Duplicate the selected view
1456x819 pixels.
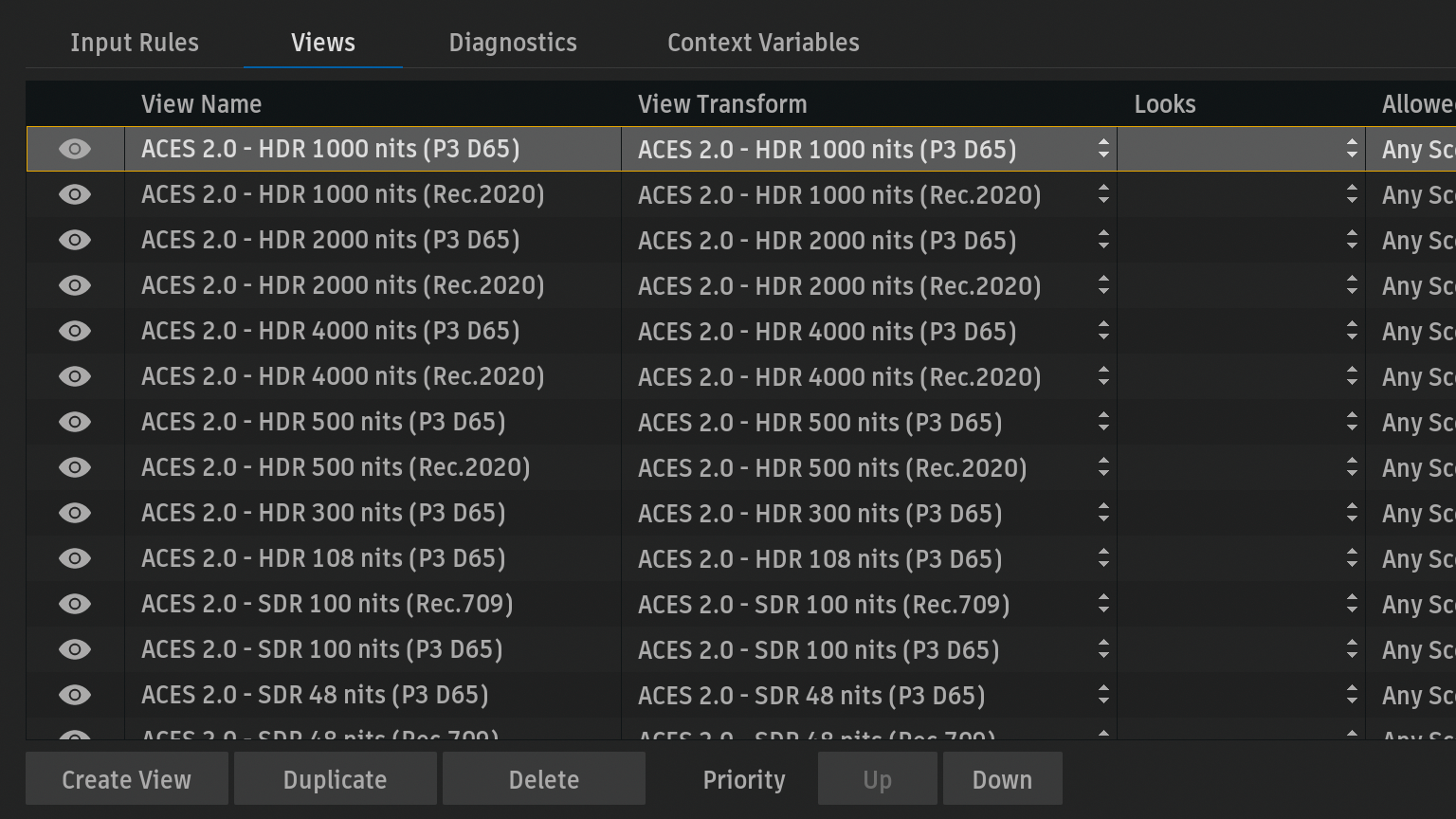click(x=336, y=779)
